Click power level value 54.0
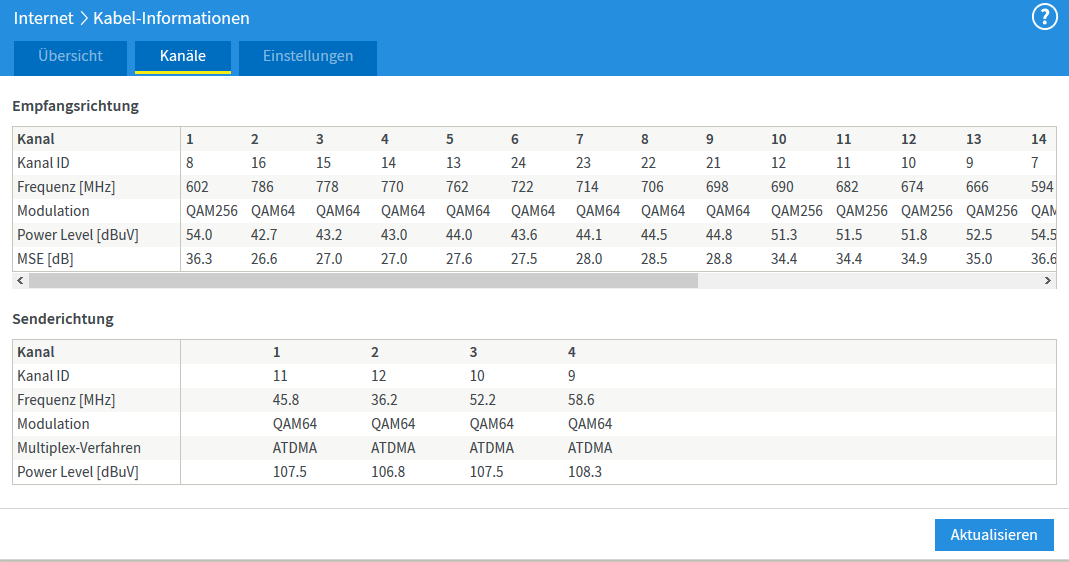This screenshot has width=1069, height=562. (x=199, y=235)
